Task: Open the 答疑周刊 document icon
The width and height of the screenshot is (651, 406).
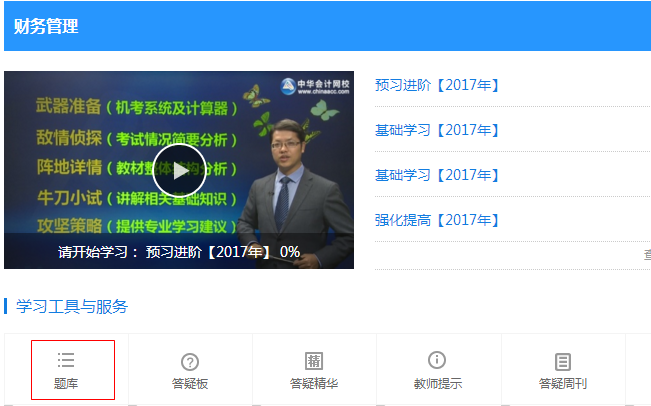Action: pos(563,362)
